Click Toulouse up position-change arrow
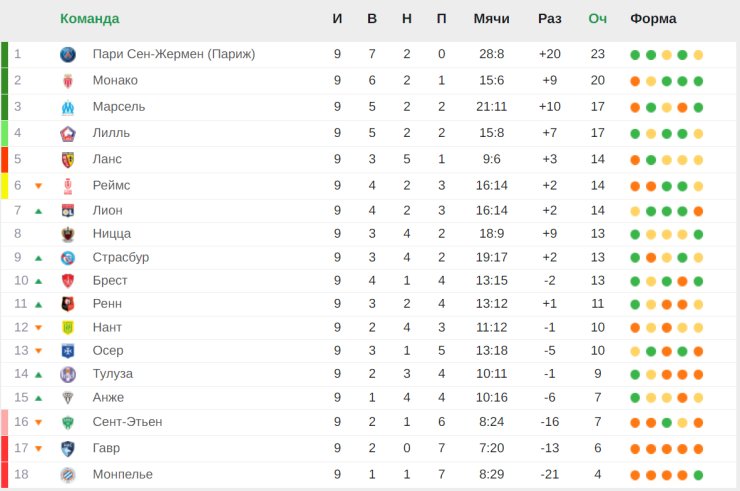Viewport: 740px width, 491px height. [x=39, y=374]
